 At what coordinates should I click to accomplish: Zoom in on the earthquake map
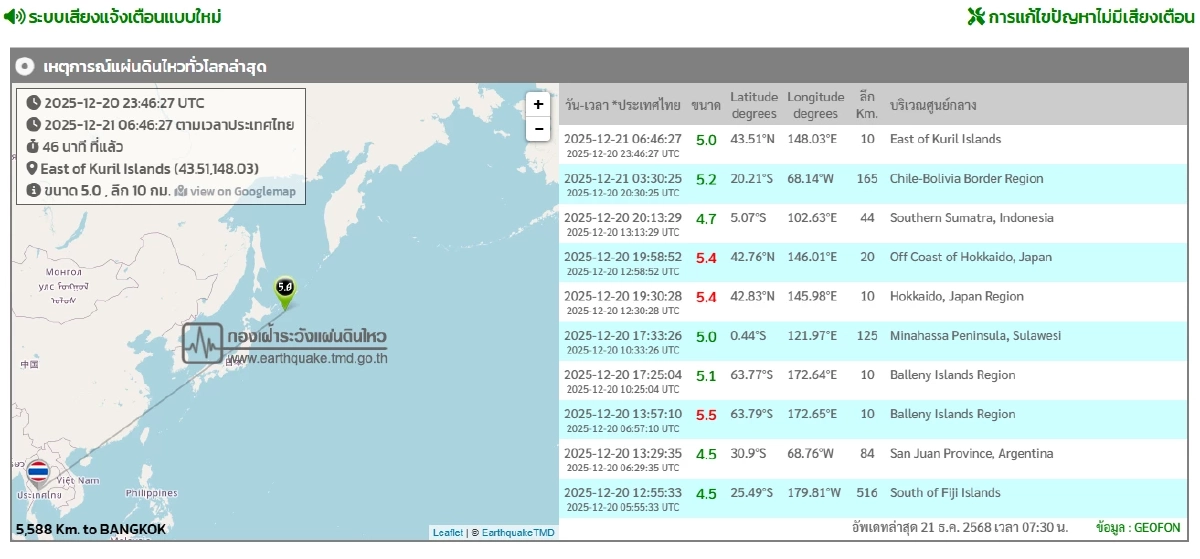pos(538,105)
